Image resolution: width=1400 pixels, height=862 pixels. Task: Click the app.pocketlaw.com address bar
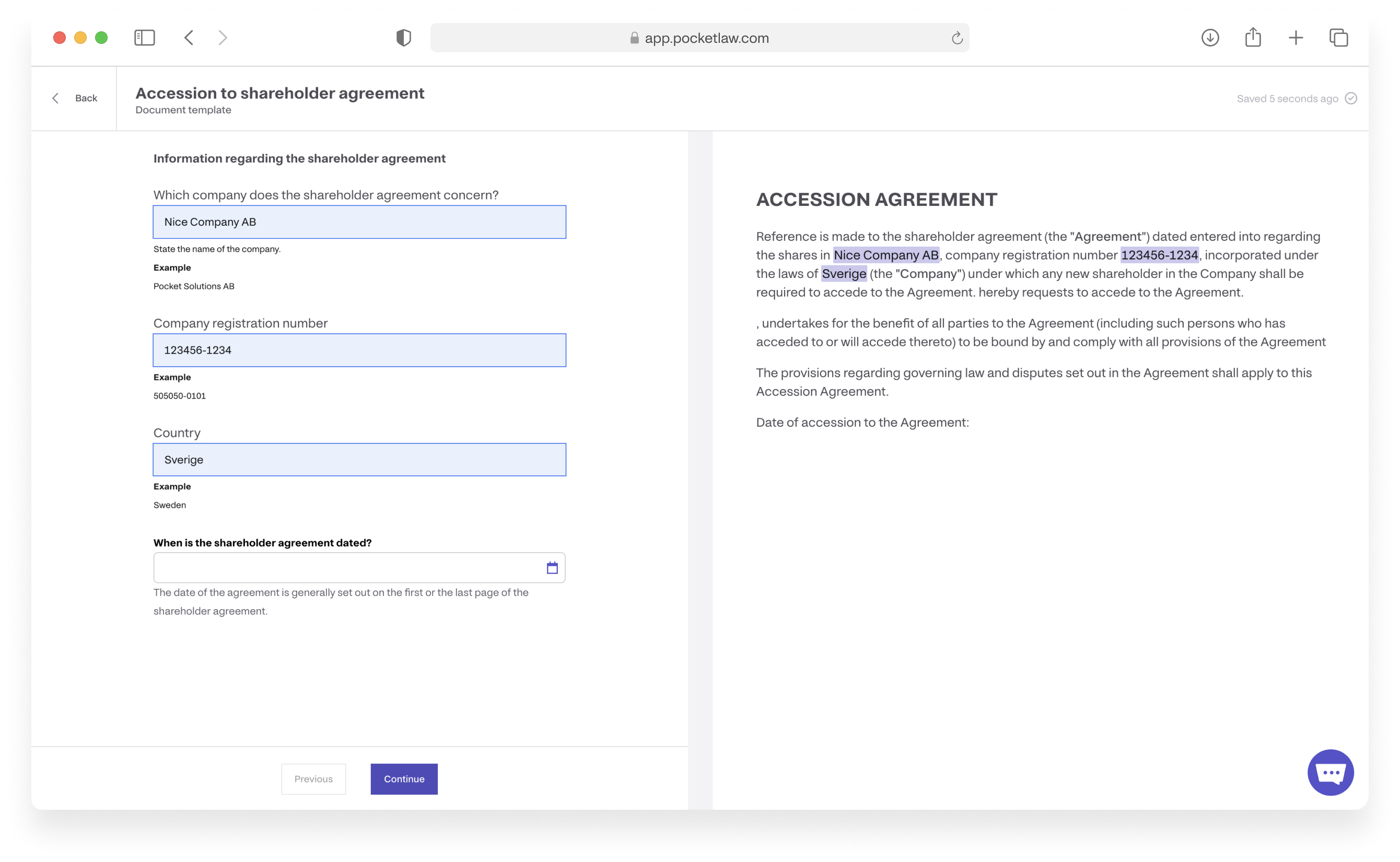[x=699, y=38]
